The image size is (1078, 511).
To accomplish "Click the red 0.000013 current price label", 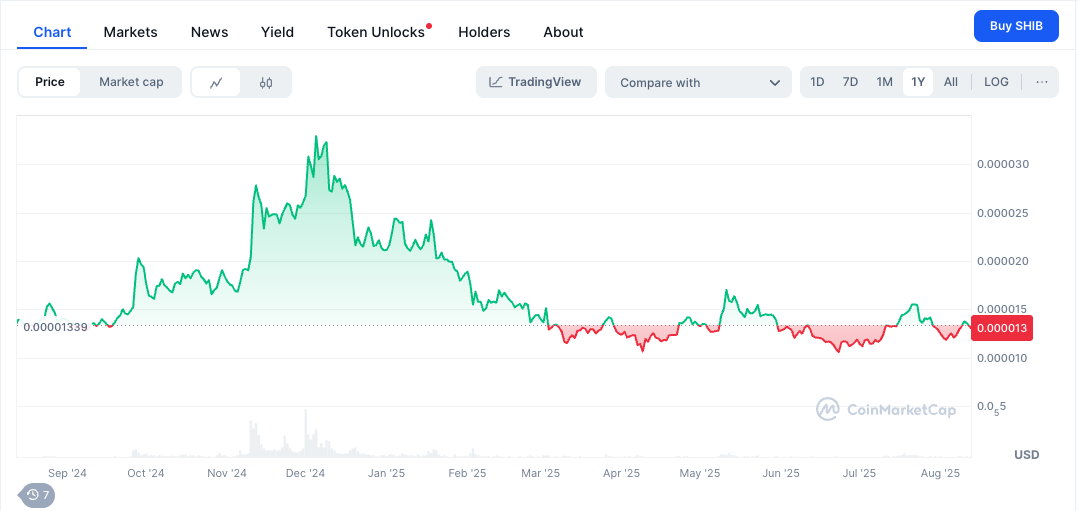I will [x=1002, y=328].
